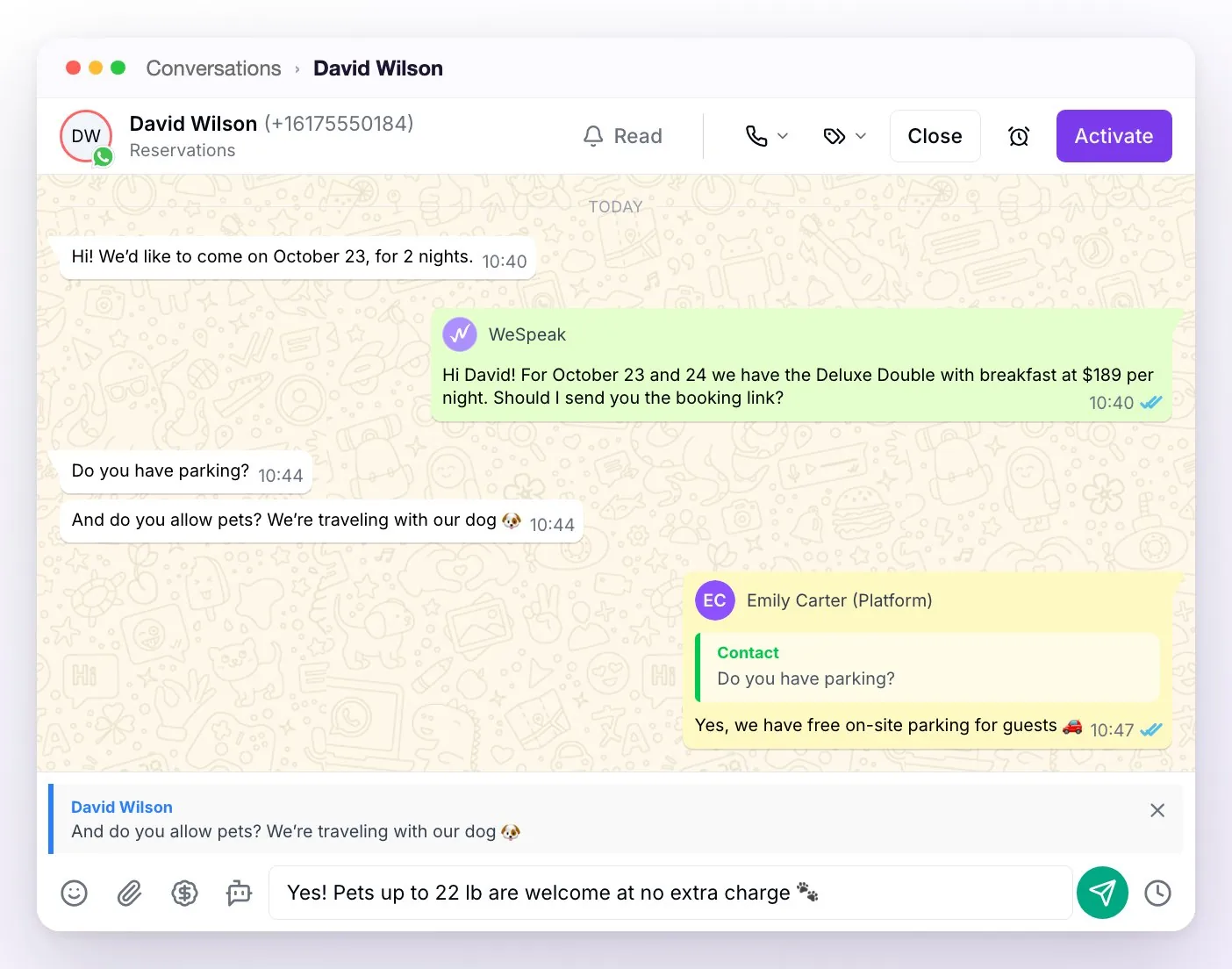The height and width of the screenshot is (969, 1232).
Task: Select the pets question message bubble
Action: [322, 521]
